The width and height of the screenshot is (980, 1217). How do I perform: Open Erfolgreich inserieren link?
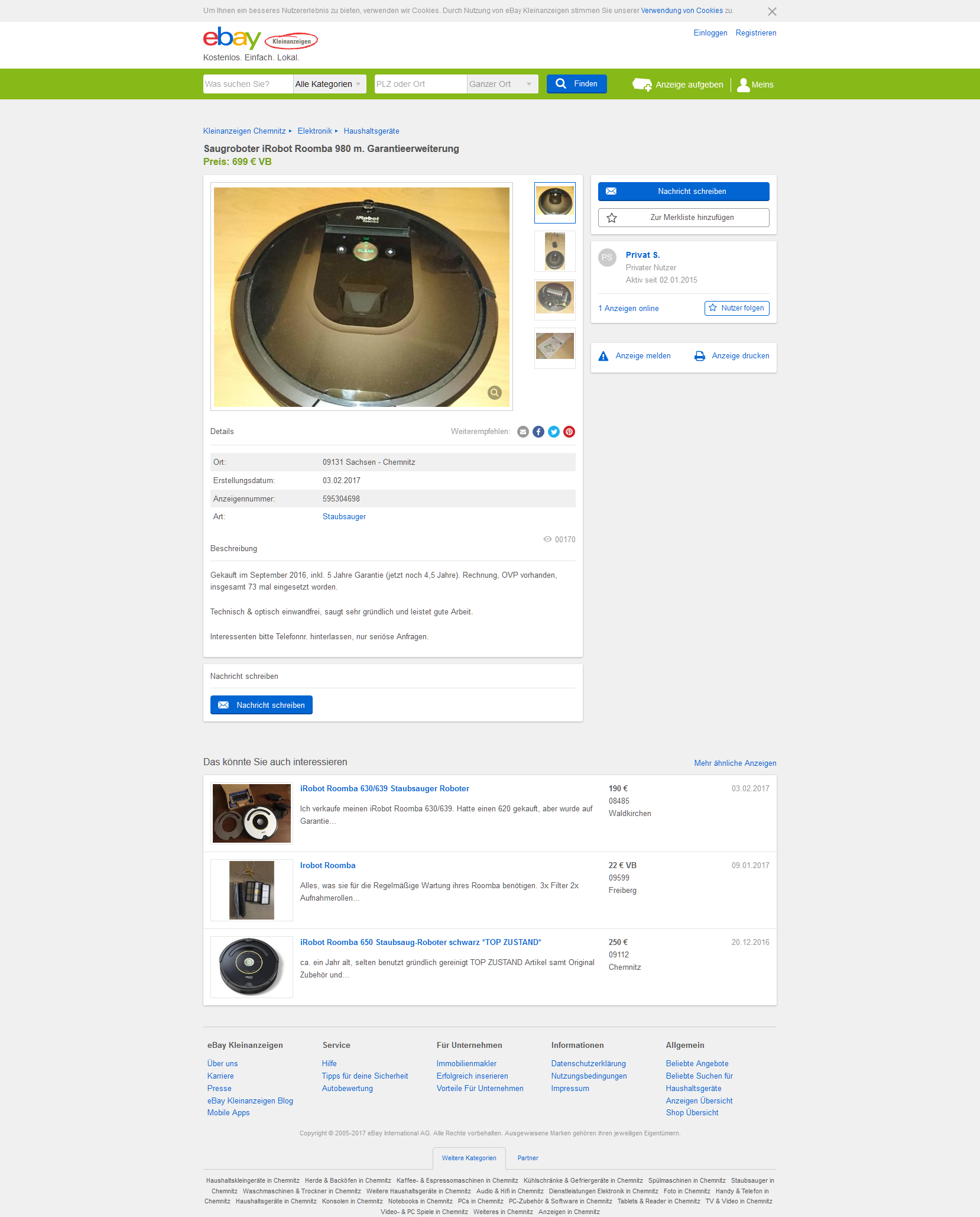pyautogui.click(x=472, y=1076)
